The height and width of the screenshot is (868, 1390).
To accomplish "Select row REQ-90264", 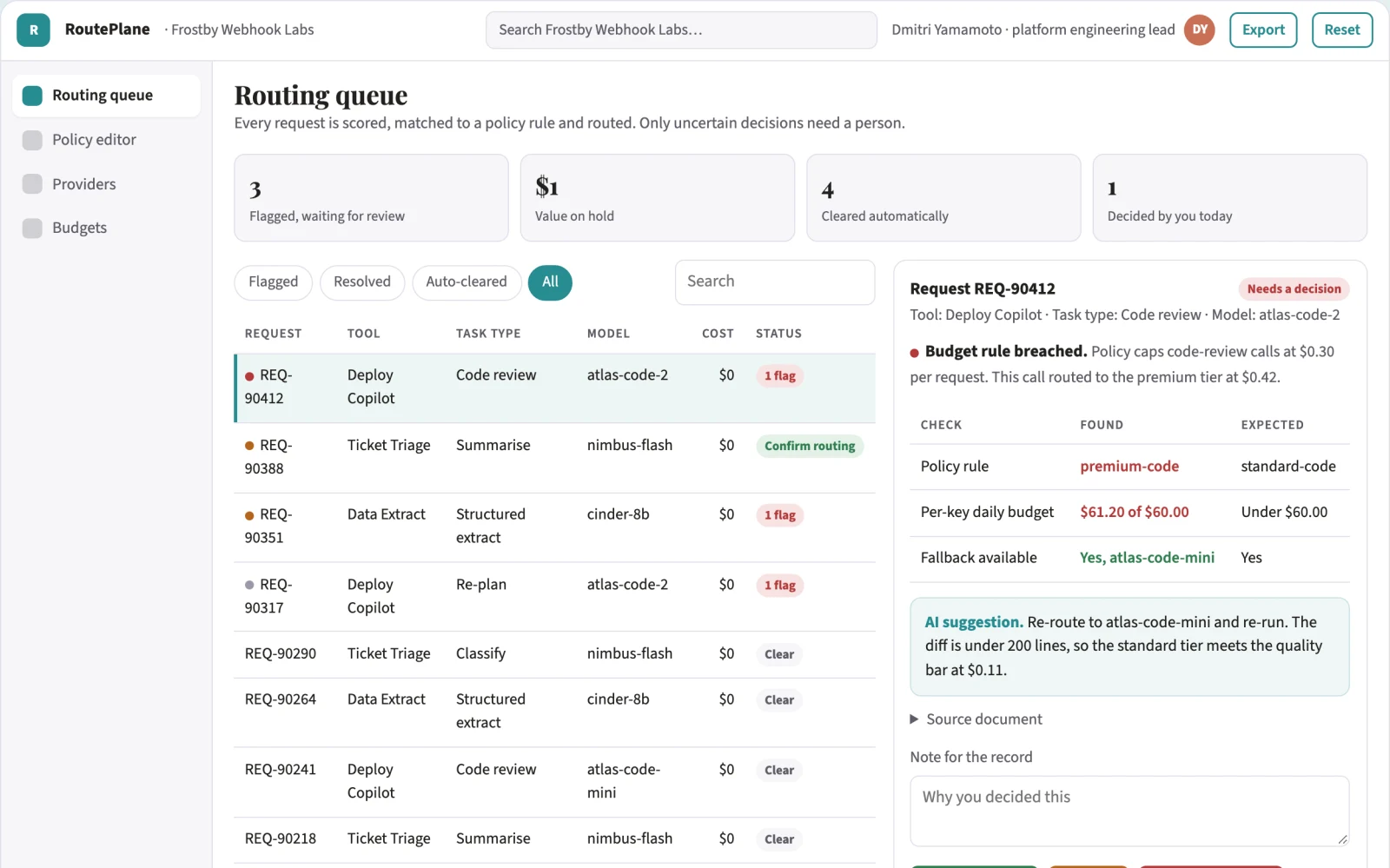I will click(x=555, y=712).
